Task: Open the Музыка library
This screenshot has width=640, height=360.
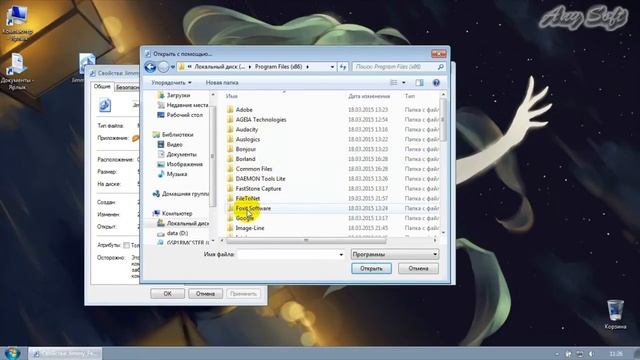Action: pos(172,174)
